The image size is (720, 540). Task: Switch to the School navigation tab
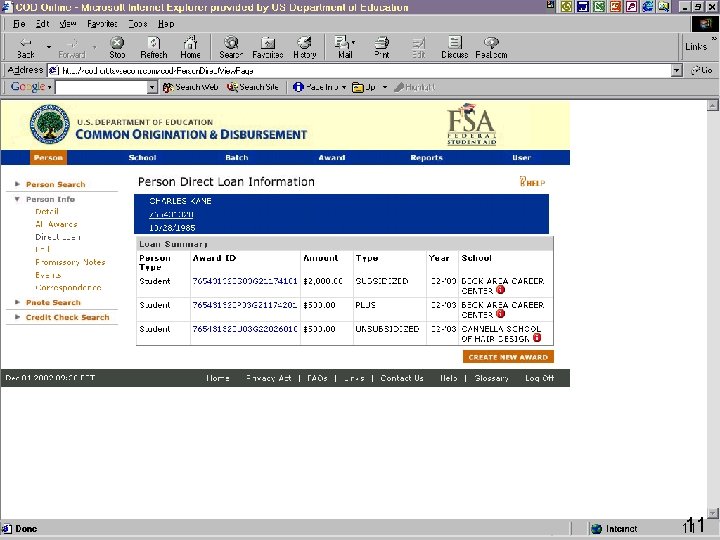(x=142, y=158)
